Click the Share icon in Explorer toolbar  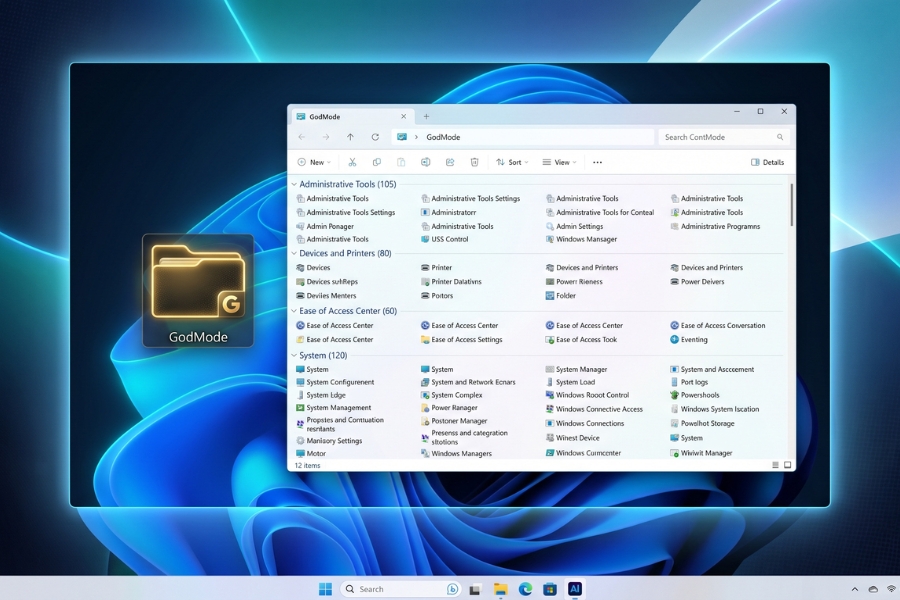point(450,162)
